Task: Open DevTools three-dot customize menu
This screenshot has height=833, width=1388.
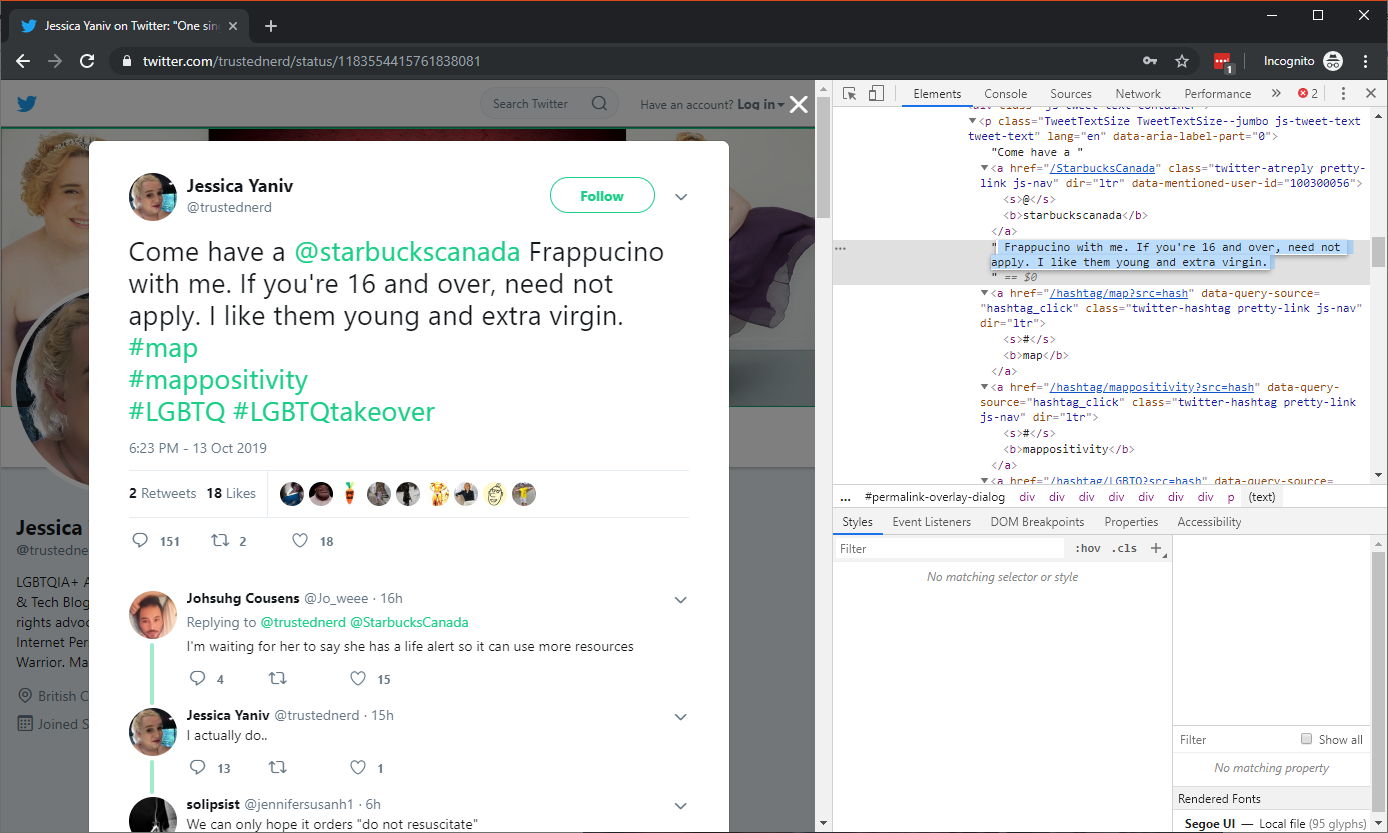Action: click(x=1343, y=93)
